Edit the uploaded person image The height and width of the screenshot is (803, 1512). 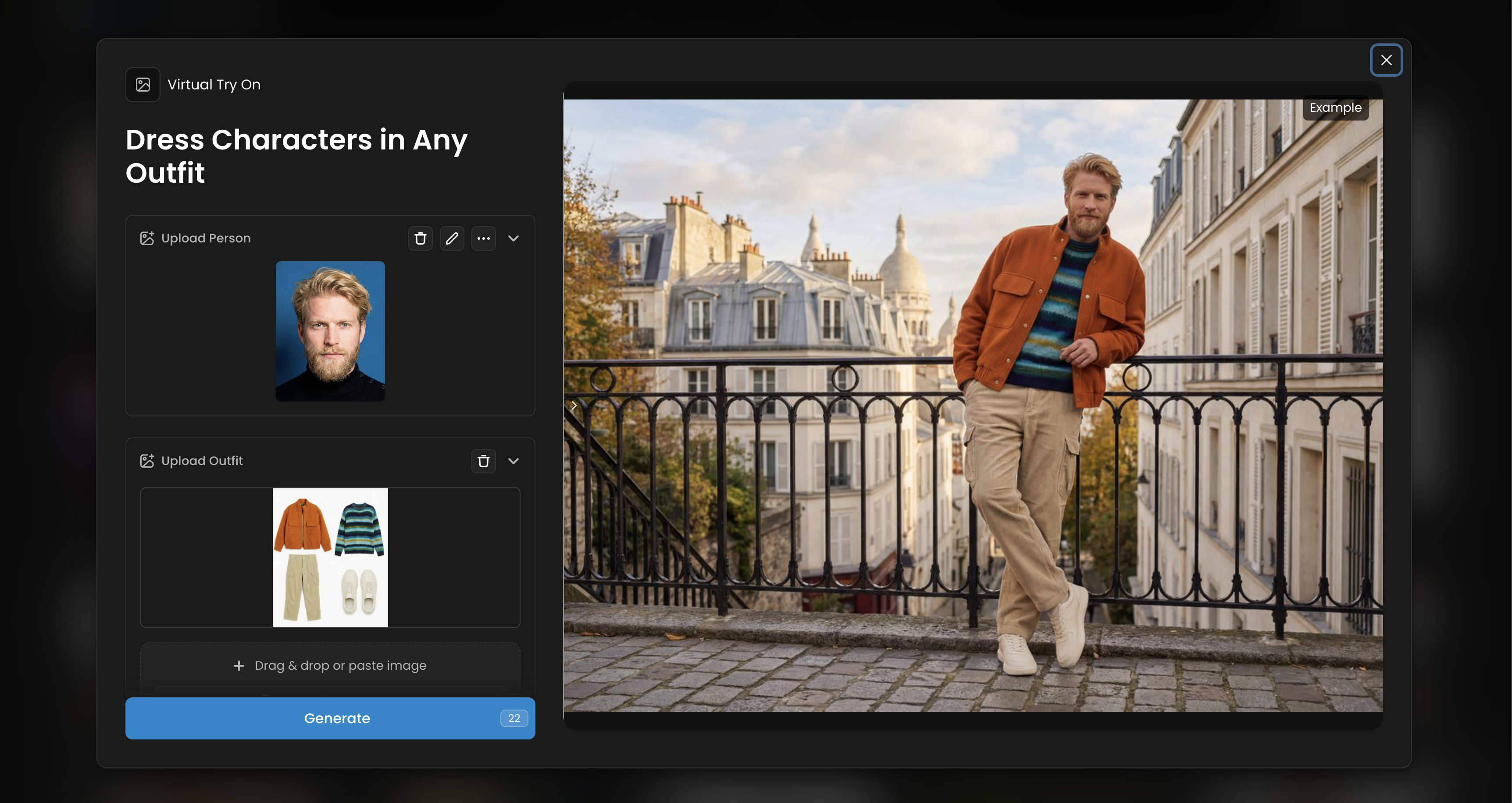coord(451,238)
